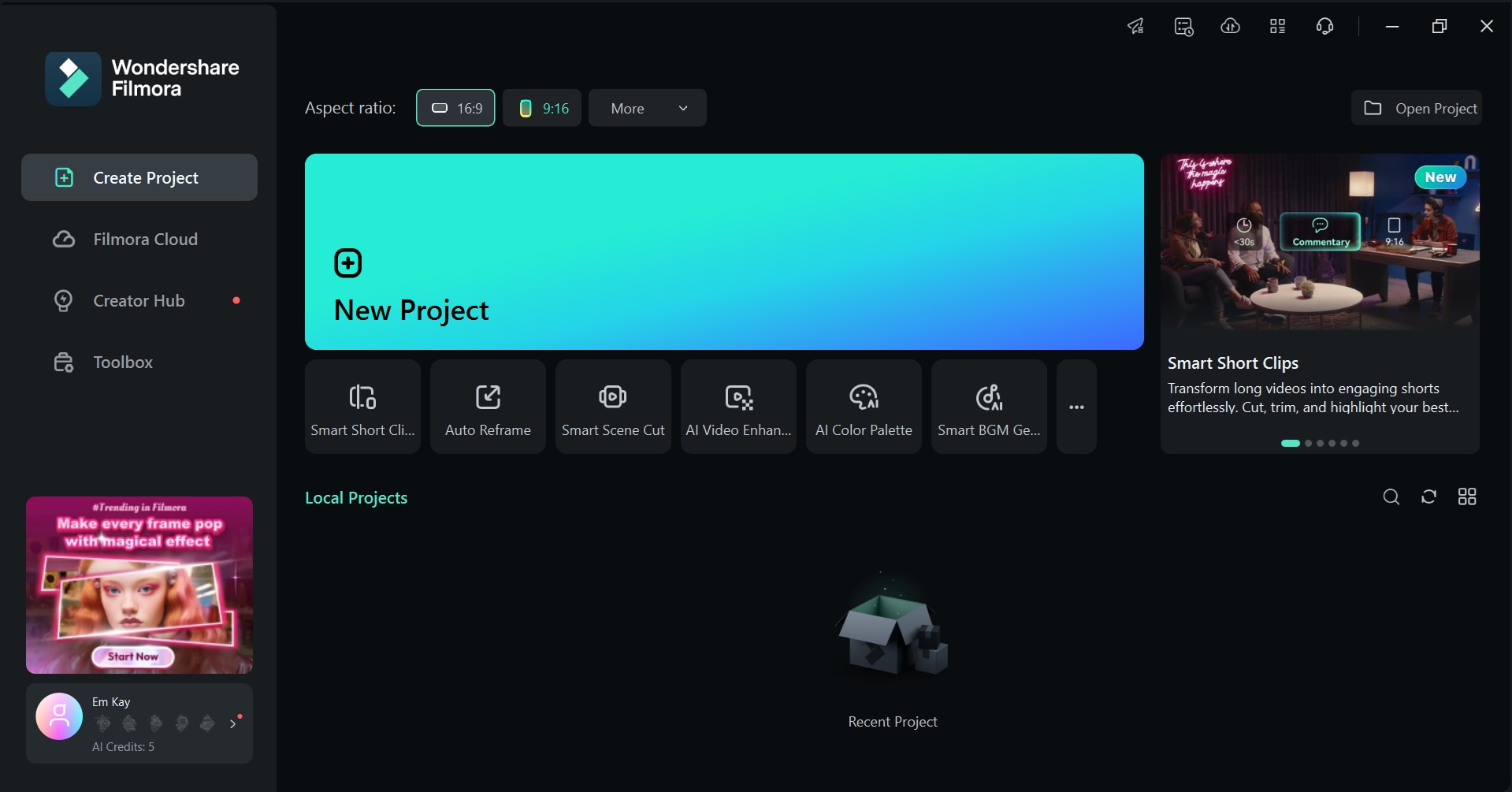The height and width of the screenshot is (792, 1512).
Task: Expand the More aspect ratio dropdown
Action: pos(648,108)
